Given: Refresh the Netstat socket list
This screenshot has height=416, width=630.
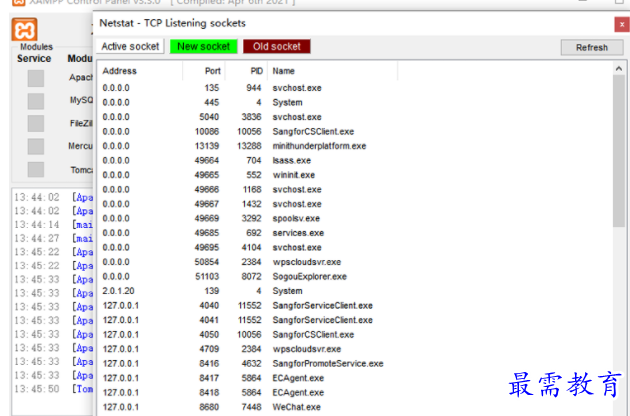Looking at the screenshot, I should [x=591, y=47].
